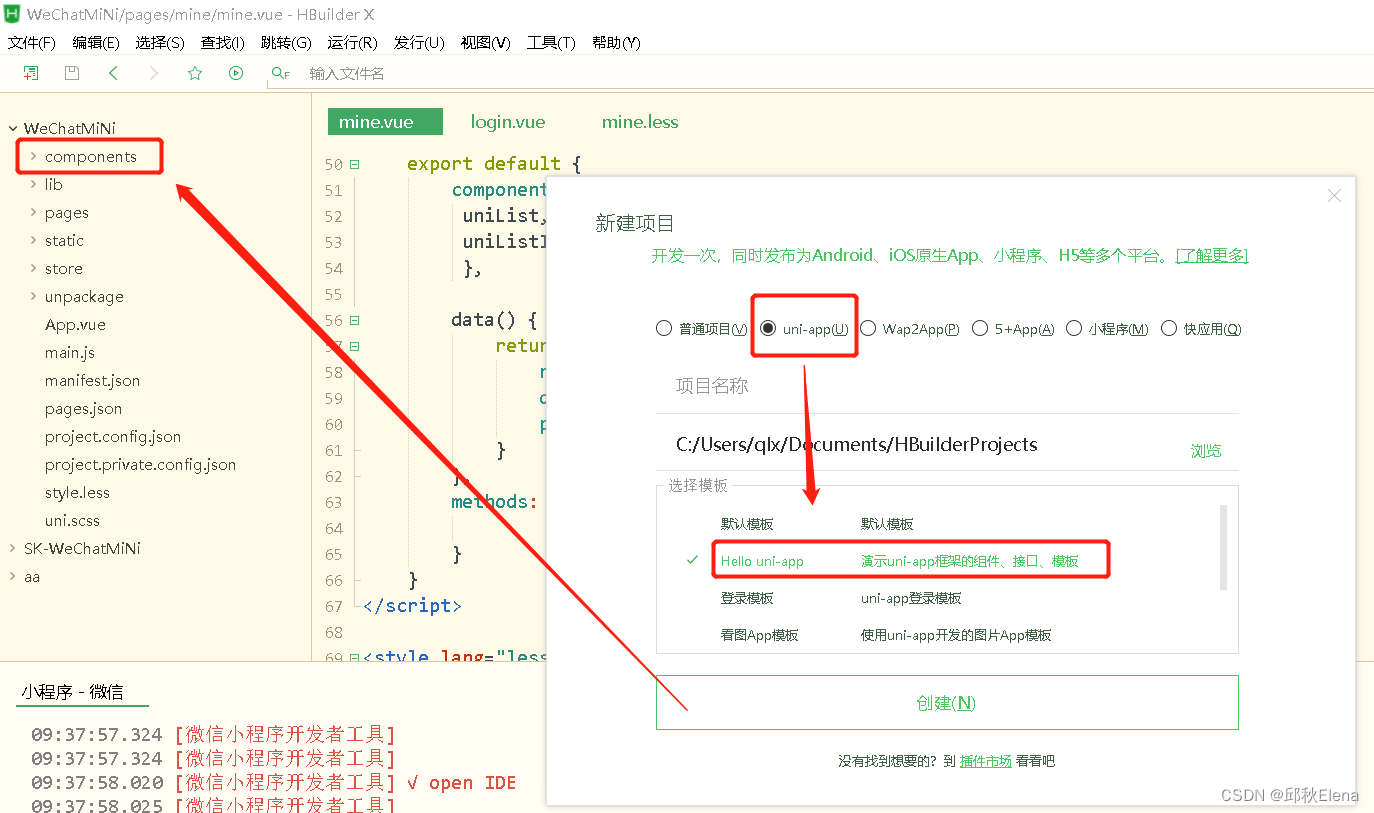
Task: Toggle code fold at line 50
Action: pyautogui.click(x=355, y=164)
